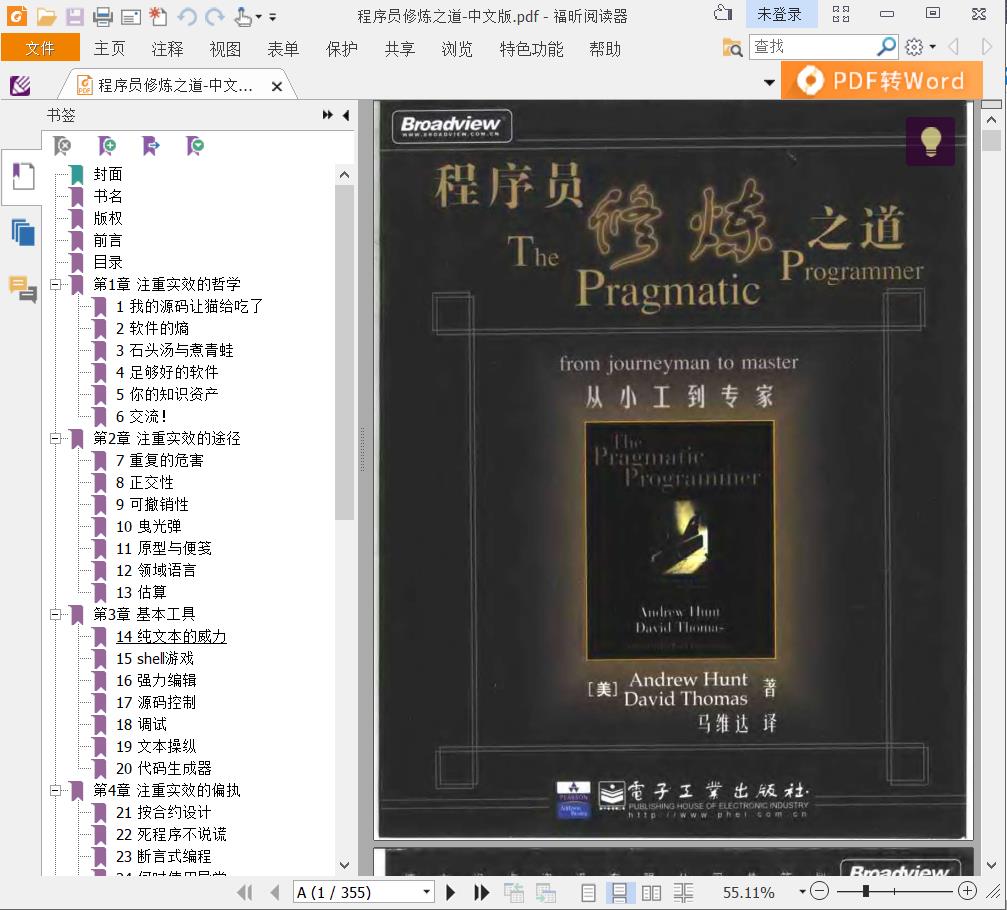Switch to the 注释 tab
This screenshot has width=1007, height=910.
point(168,49)
